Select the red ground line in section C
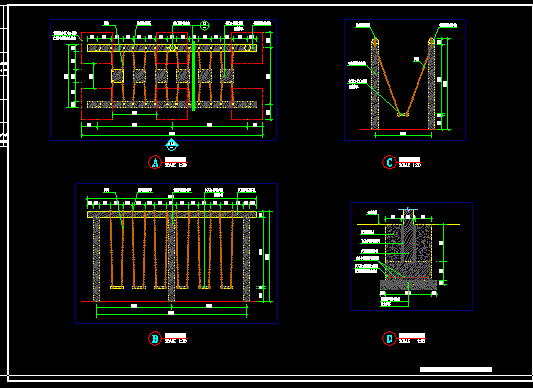Image resolution: width=533 pixels, height=388 pixels. pos(398,129)
